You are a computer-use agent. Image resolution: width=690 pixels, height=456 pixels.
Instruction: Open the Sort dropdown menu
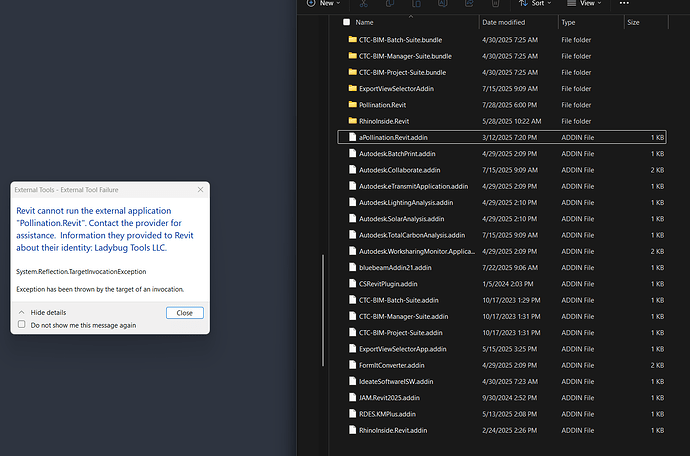click(535, 4)
